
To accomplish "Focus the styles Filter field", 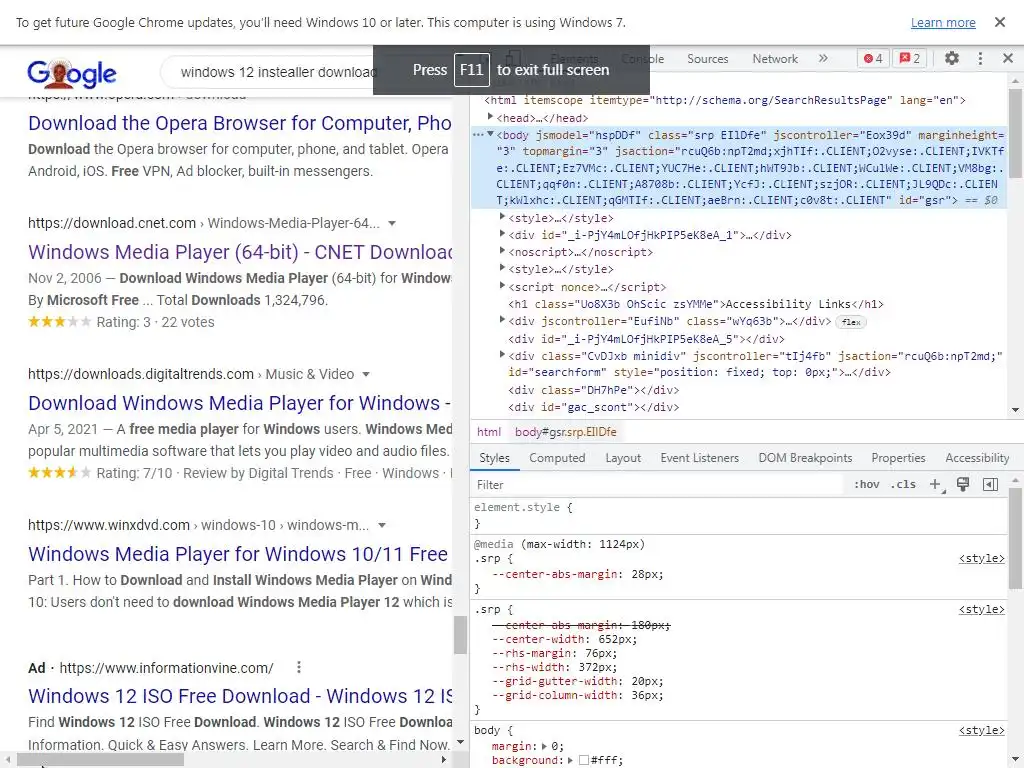I will (658, 485).
